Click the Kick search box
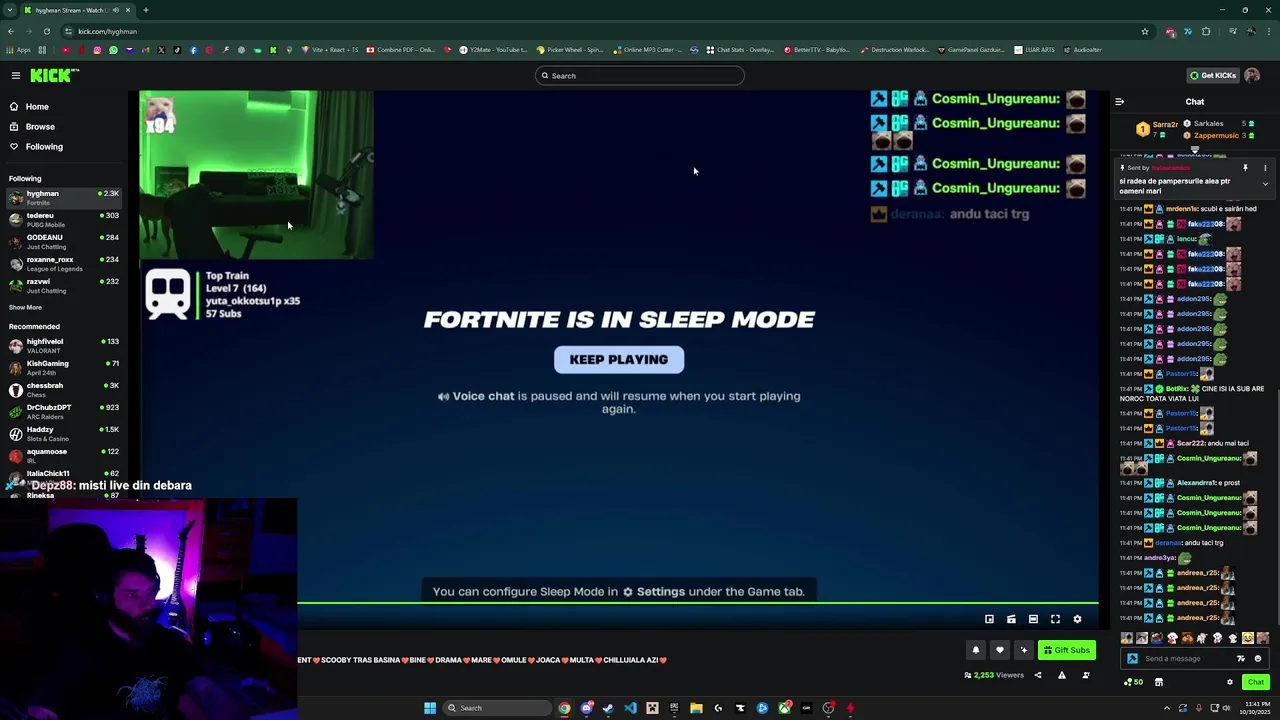The width and height of the screenshot is (1280, 720). 640,75
